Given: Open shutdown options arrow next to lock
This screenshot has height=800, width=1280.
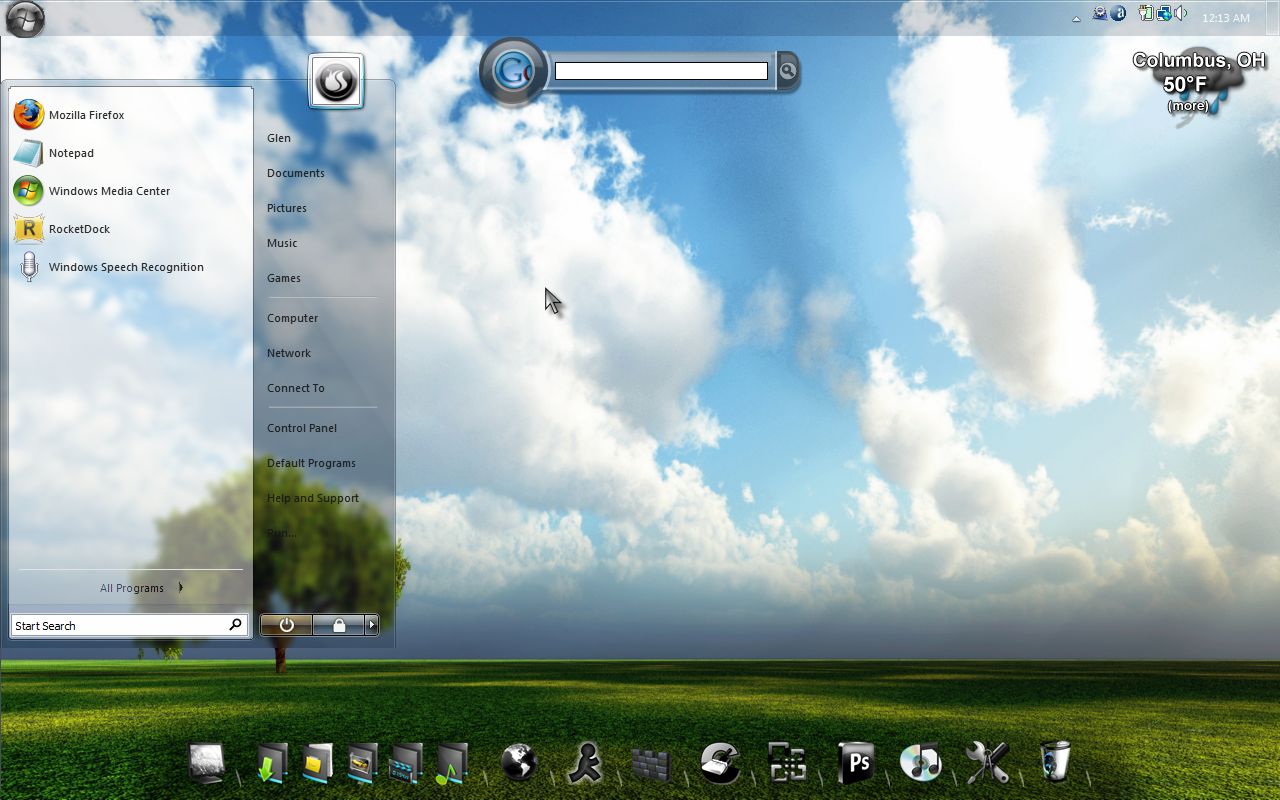Looking at the screenshot, I should (371, 625).
